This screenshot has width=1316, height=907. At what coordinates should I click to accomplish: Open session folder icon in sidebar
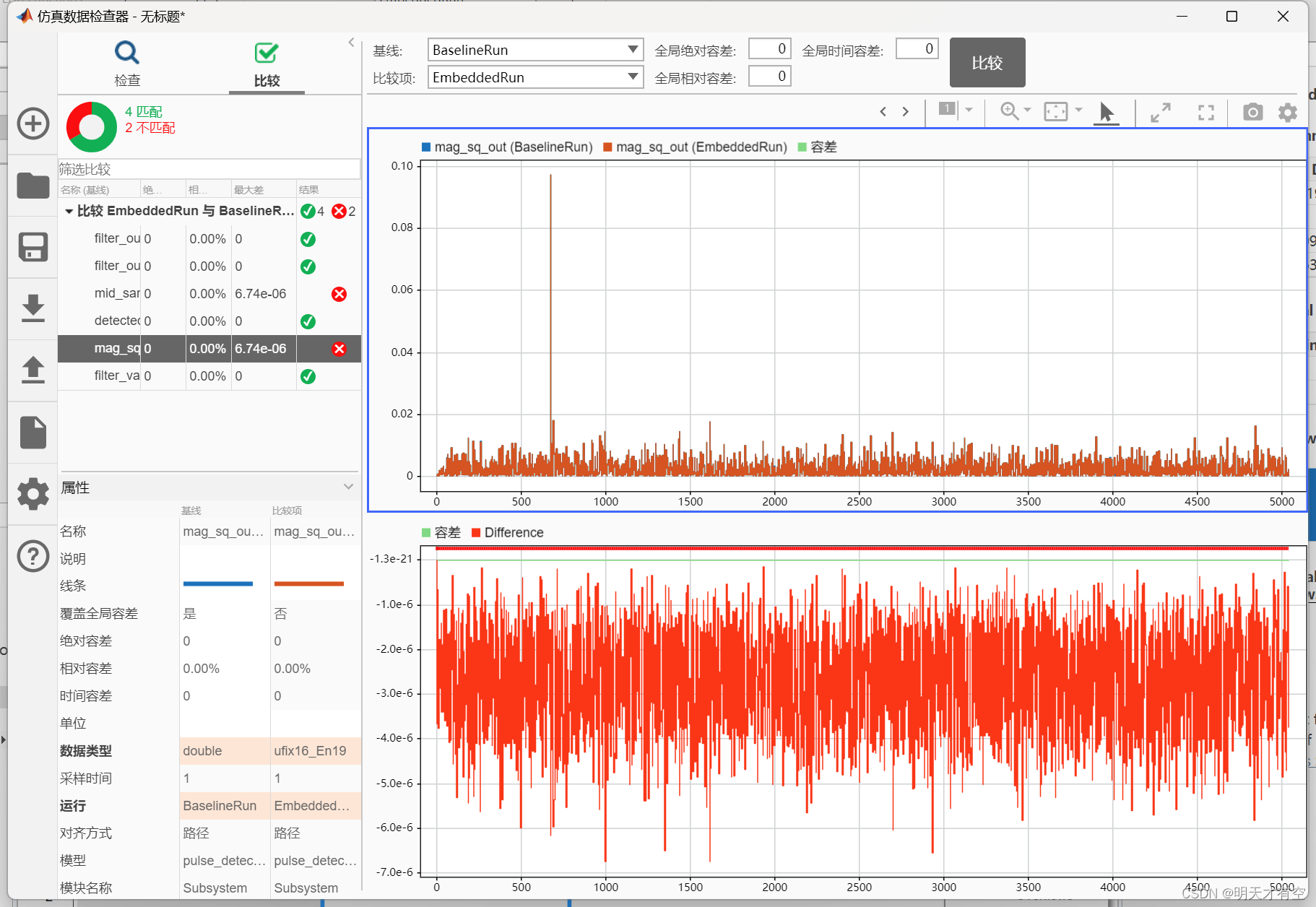pos(33,186)
